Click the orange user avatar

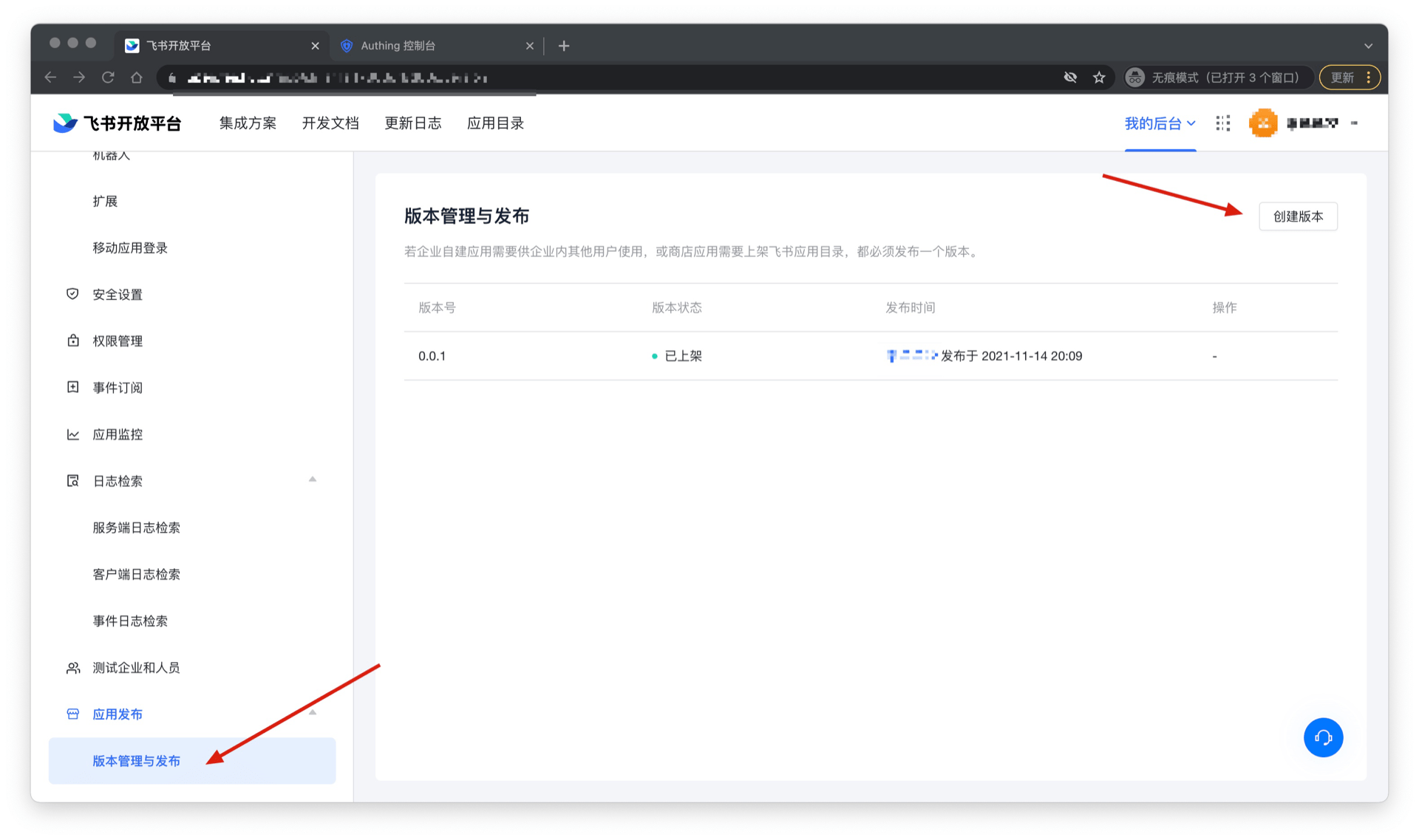point(1263,123)
